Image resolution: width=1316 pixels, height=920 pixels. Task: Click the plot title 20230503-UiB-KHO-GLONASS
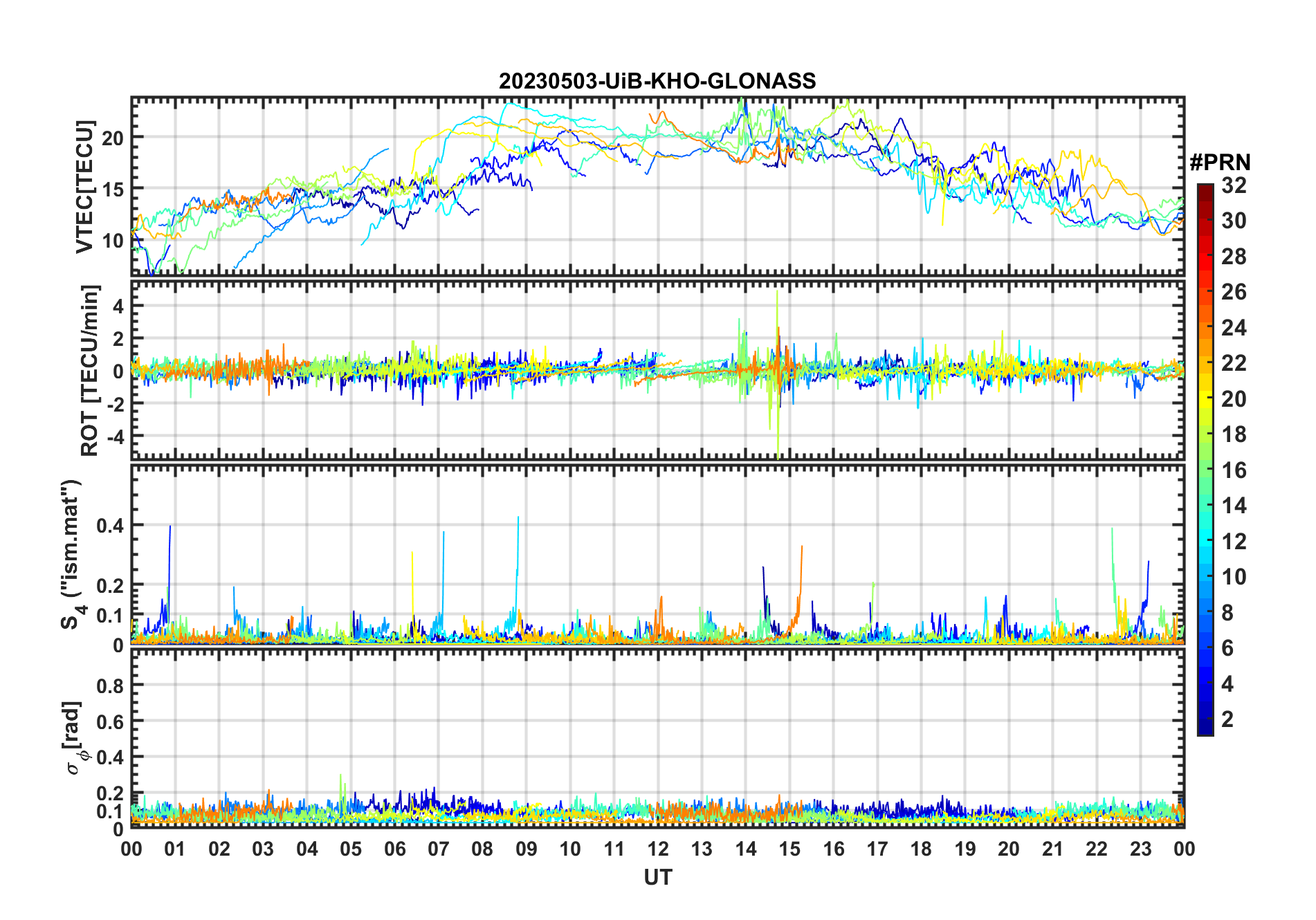[657, 81]
